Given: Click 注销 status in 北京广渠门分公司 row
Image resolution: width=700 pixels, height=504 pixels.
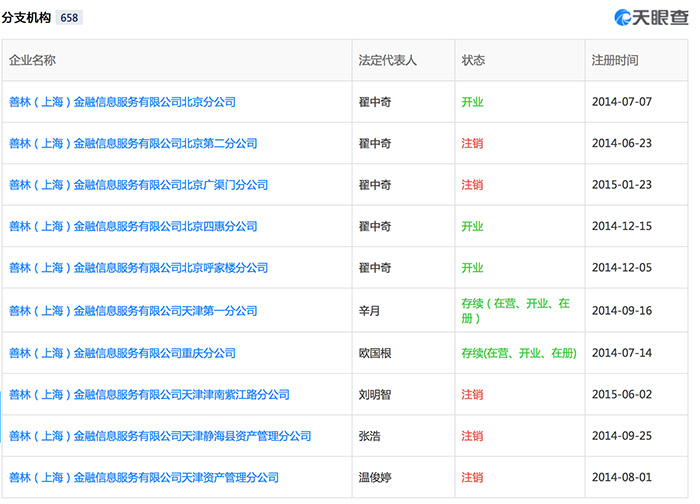Looking at the screenshot, I should pyautogui.click(x=472, y=185).
